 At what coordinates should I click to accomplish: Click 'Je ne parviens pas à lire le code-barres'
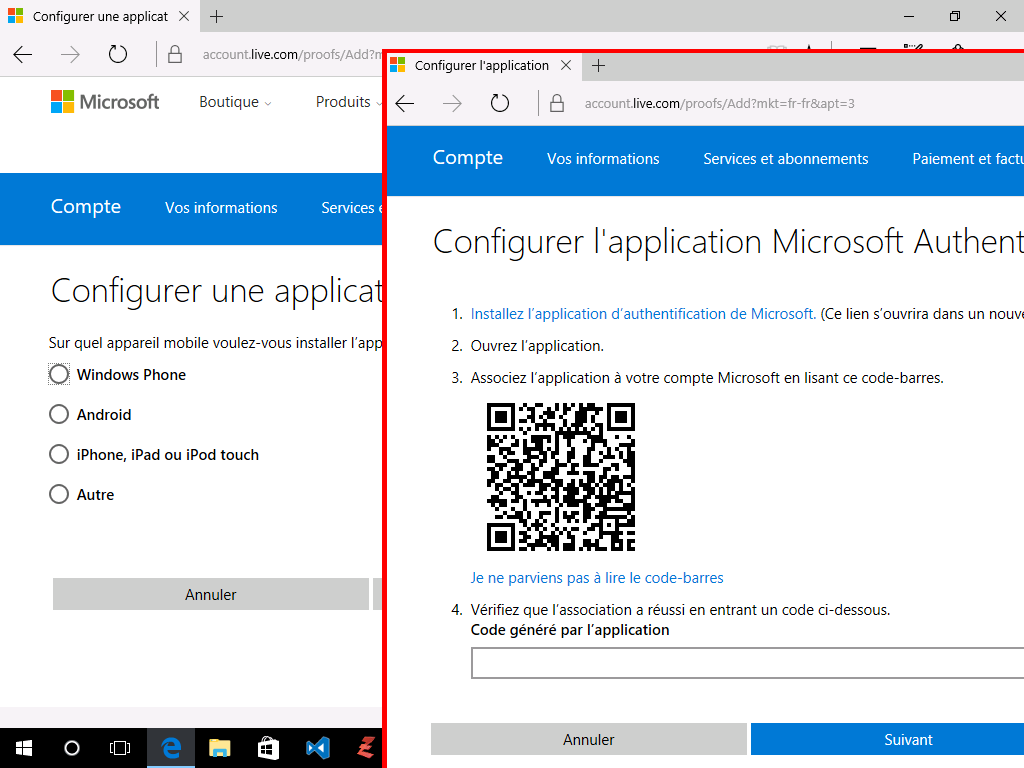pyautogui.click(x=597, y=578)
